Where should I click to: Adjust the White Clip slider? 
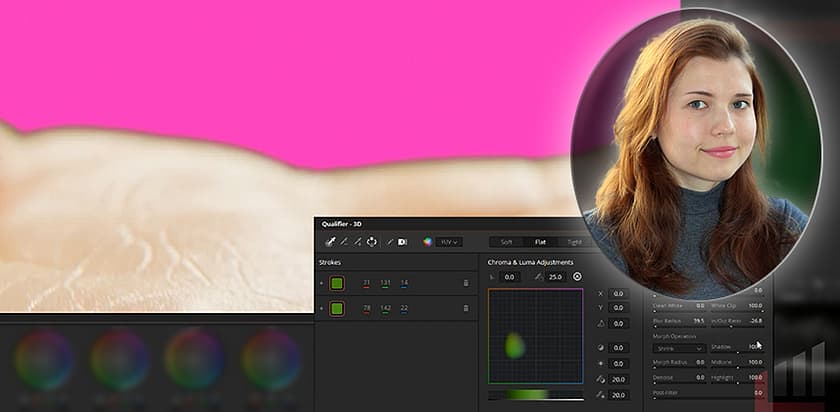737,311
